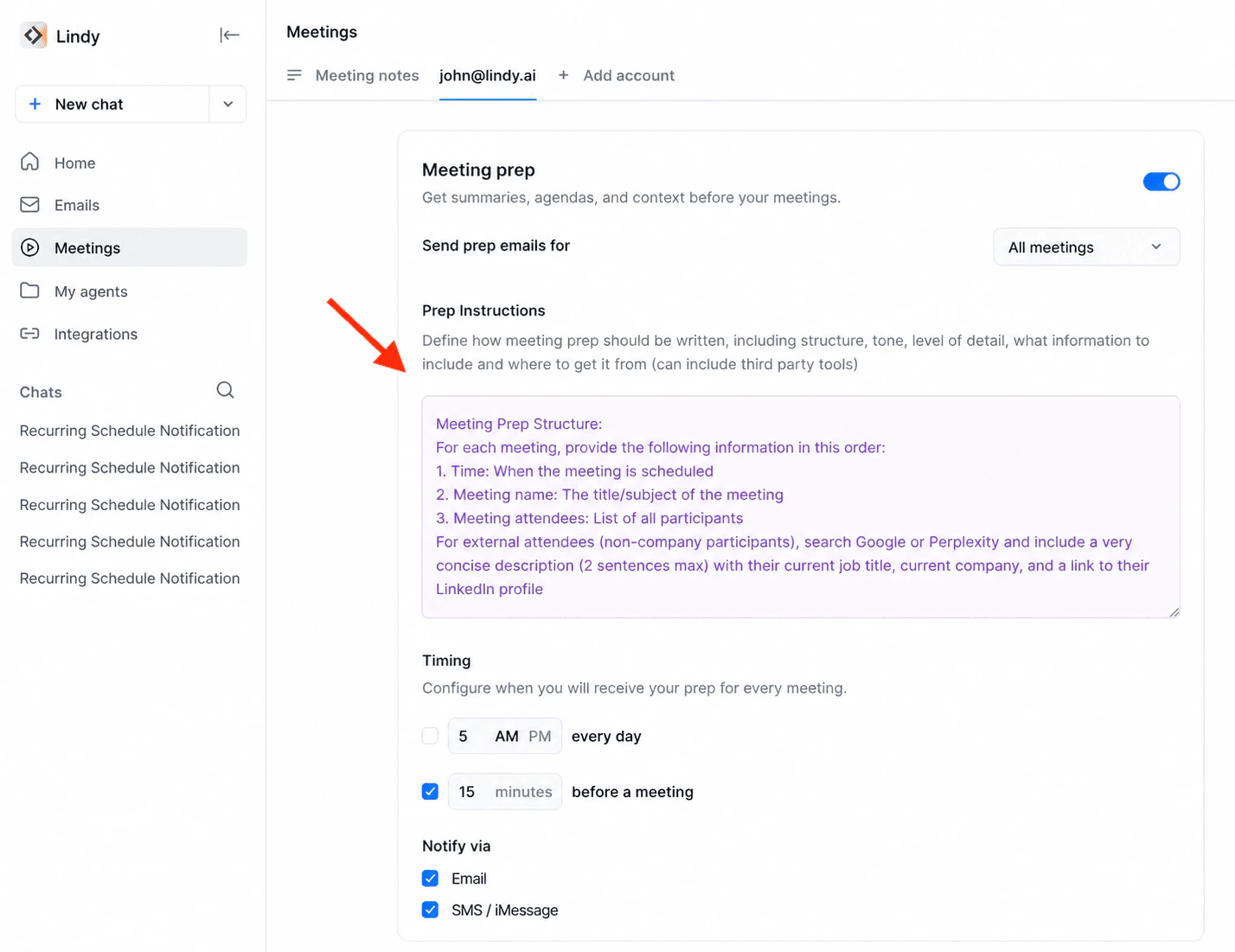Open the last Recurring Schedule Notification chat
The image size is (1235, 952).
click(130, 578)
